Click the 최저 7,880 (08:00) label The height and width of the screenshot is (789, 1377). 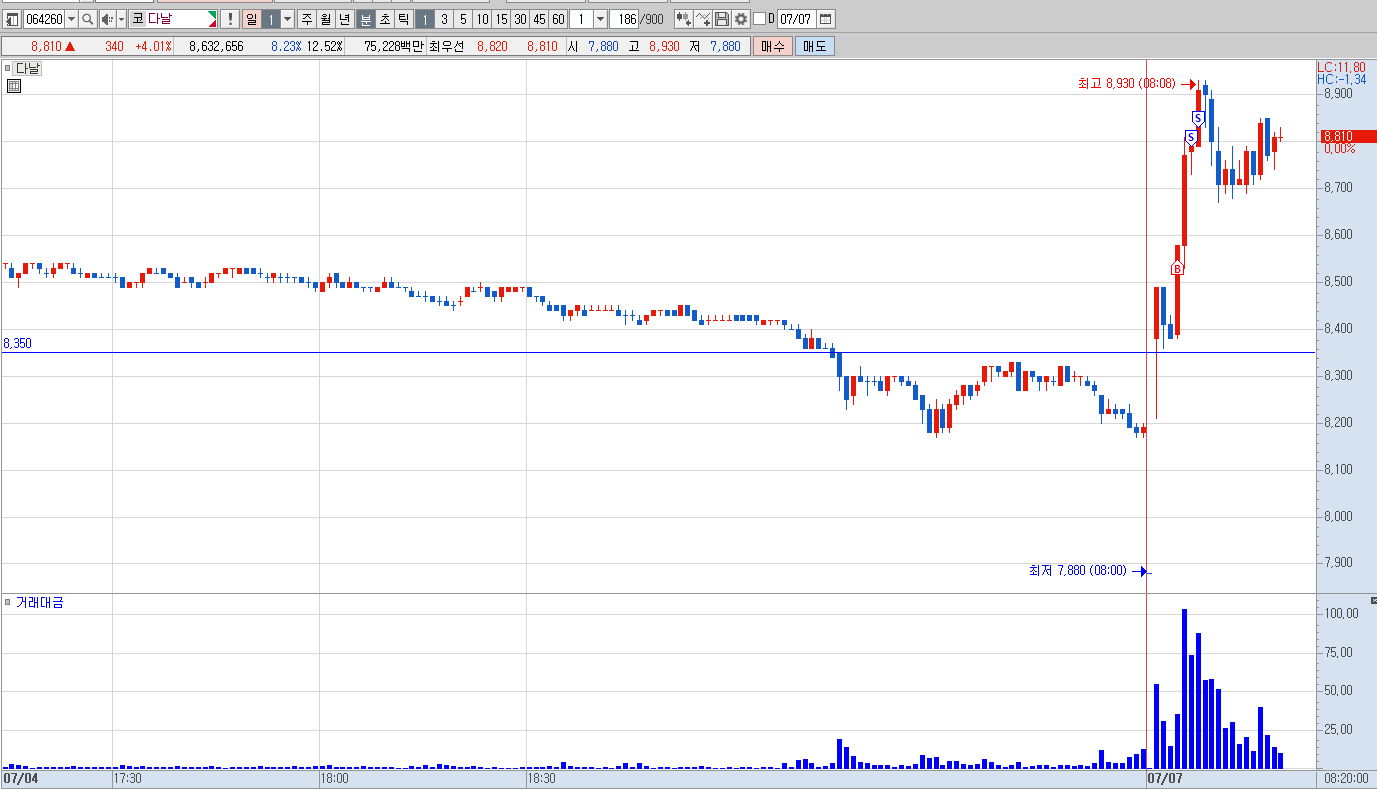click(1078, 571)
